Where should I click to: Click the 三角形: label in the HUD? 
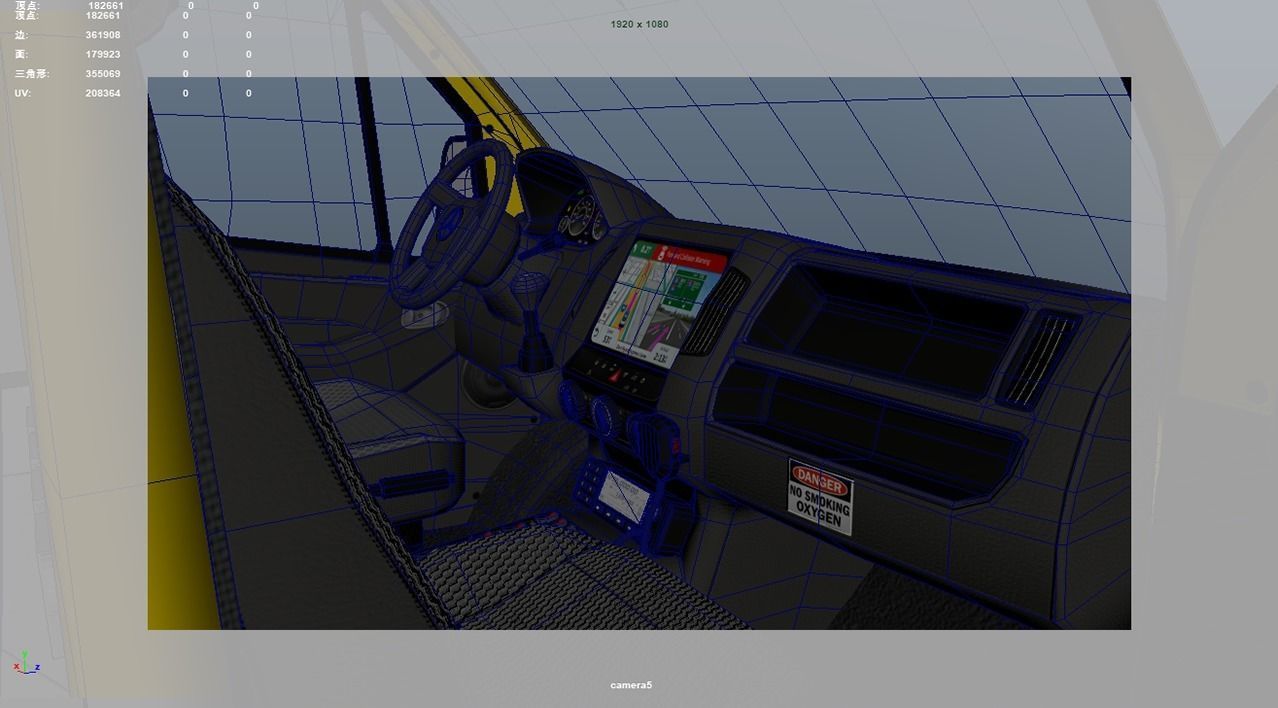click(31, 74)
